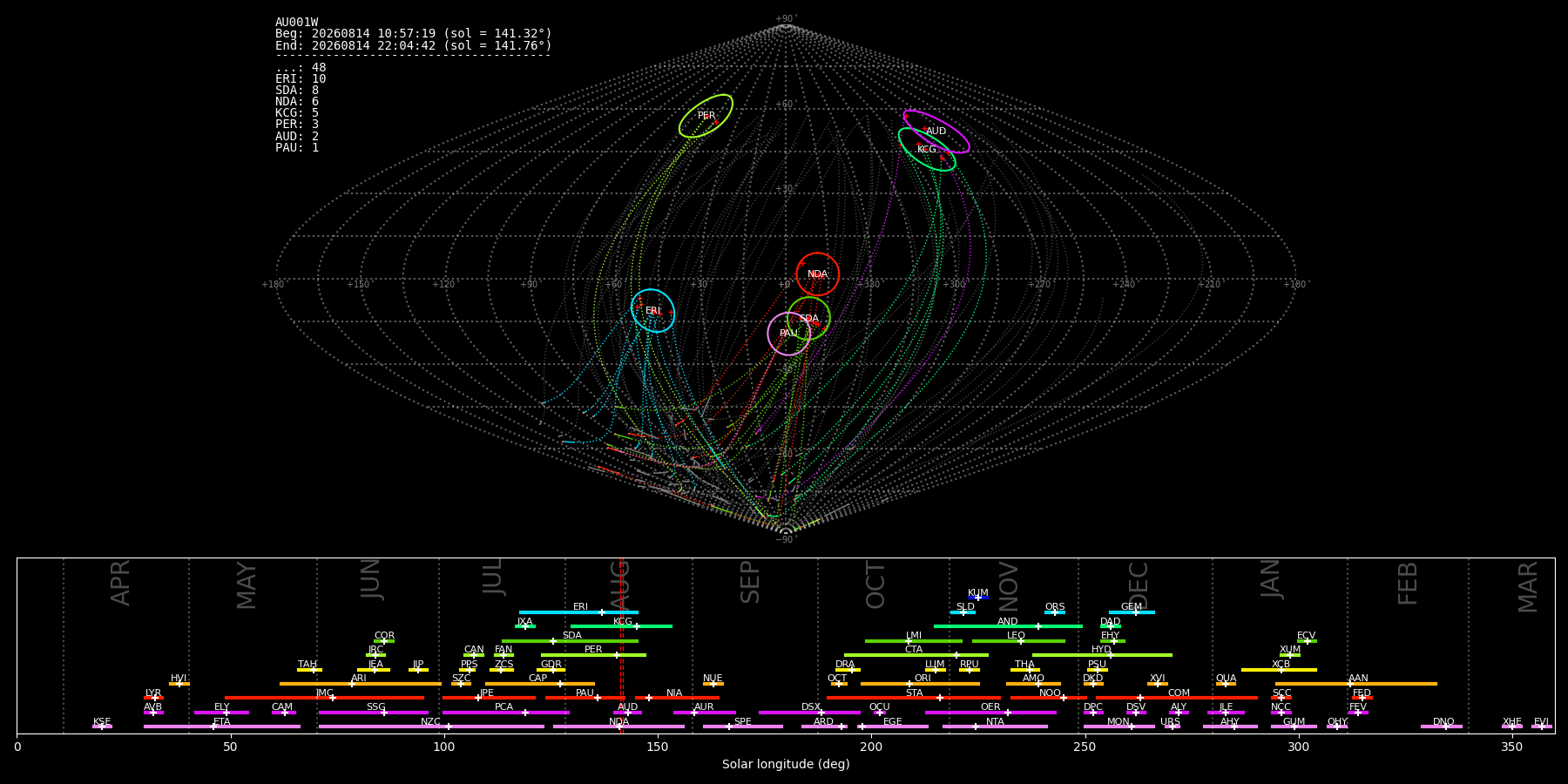Select the NTA shower timeline bar
Image resolution: width=1568 pixels, height=784 pixels.
(995, 727)
